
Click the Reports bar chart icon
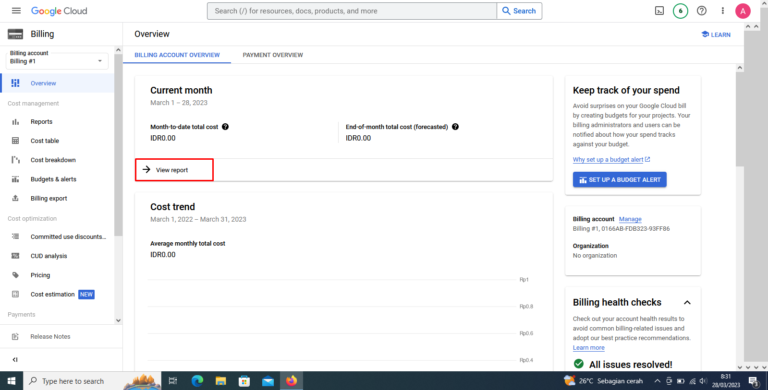pos(15,122)
